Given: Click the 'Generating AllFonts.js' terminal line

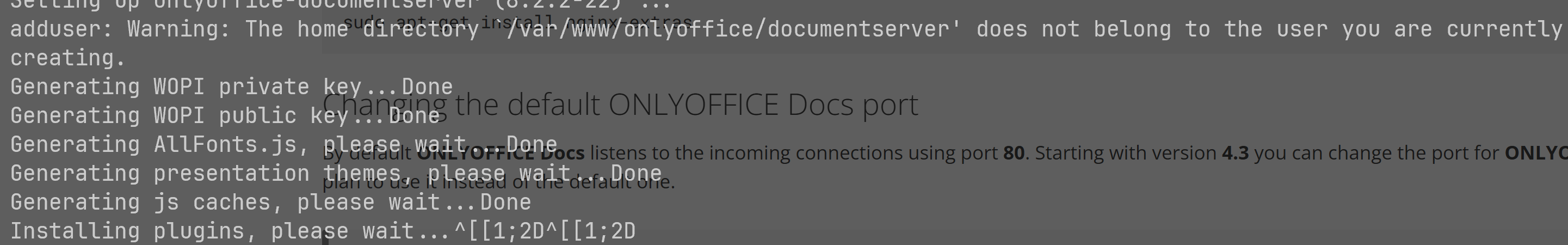Looking at the screenshot, I should 283,144.
